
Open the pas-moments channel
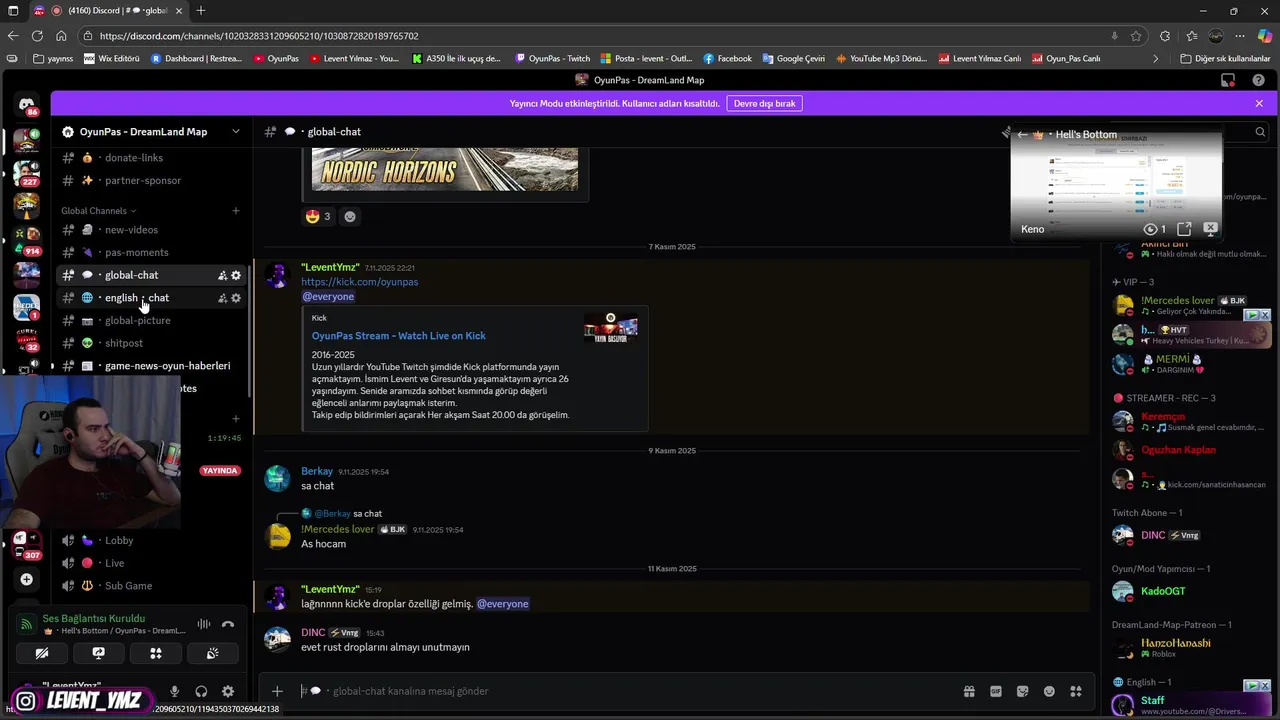pyautogui.click(x=136, y=252)
